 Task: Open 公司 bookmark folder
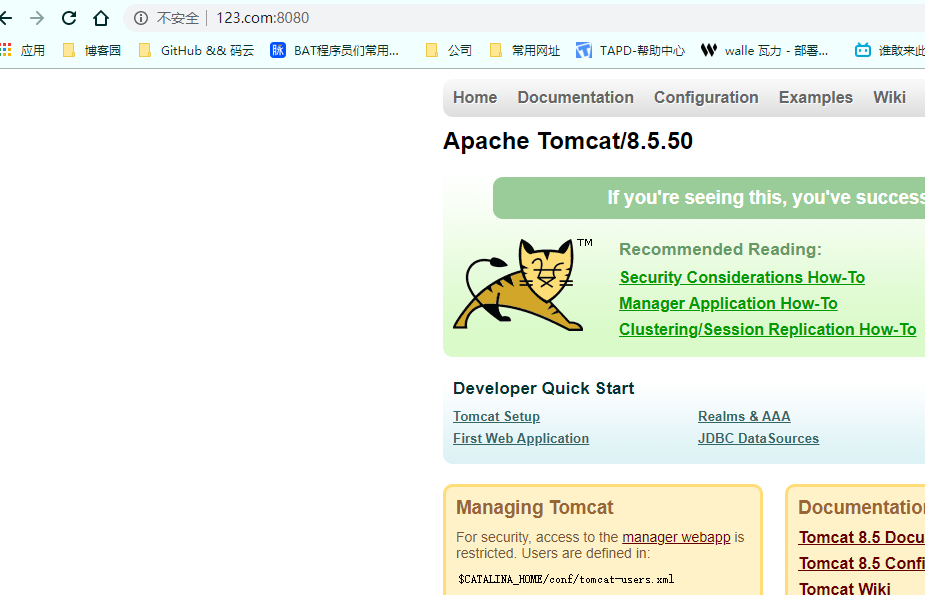pyautogui.click(x=449, y=51)
